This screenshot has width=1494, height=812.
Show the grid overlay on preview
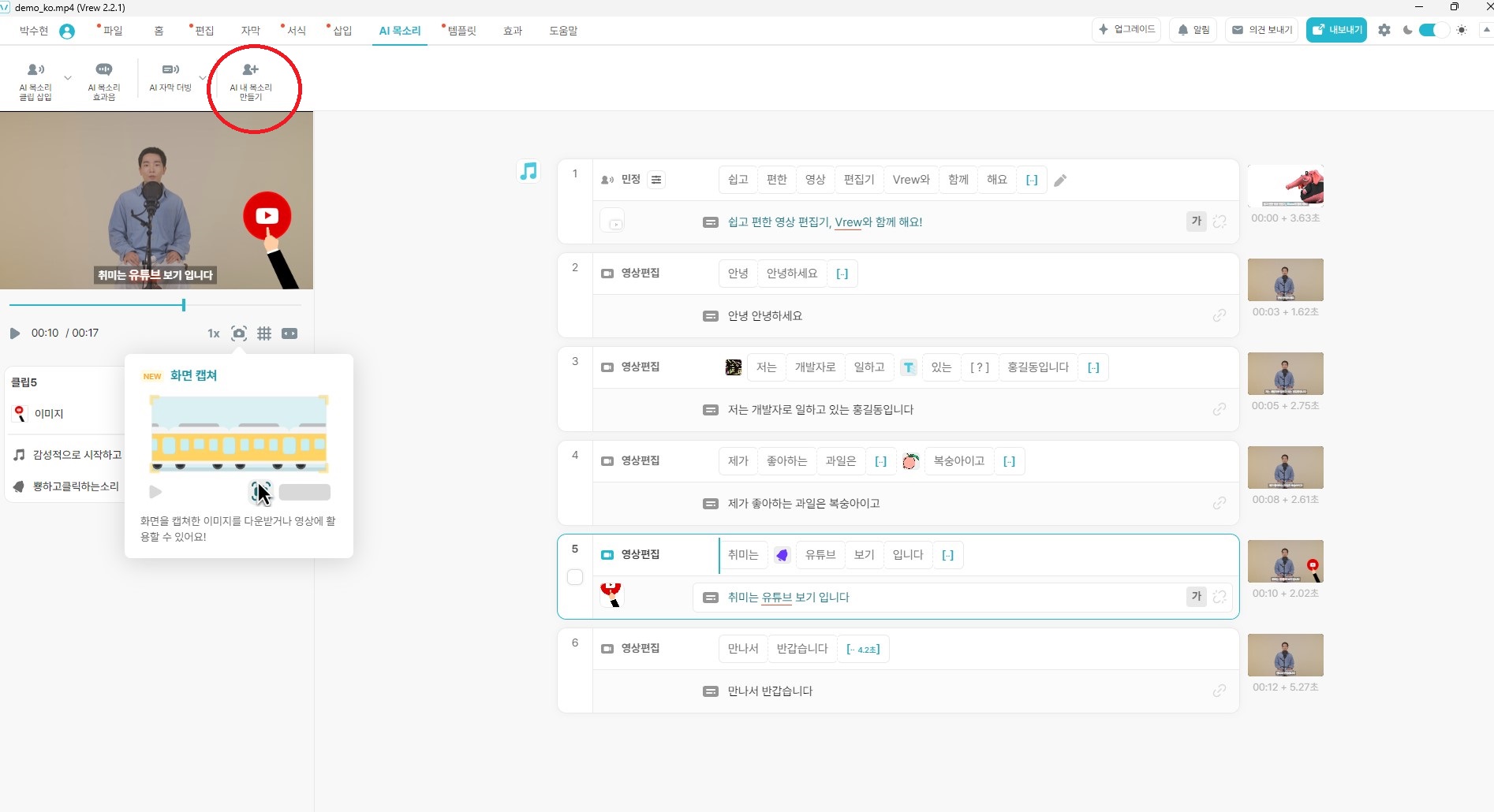(264, 333)
